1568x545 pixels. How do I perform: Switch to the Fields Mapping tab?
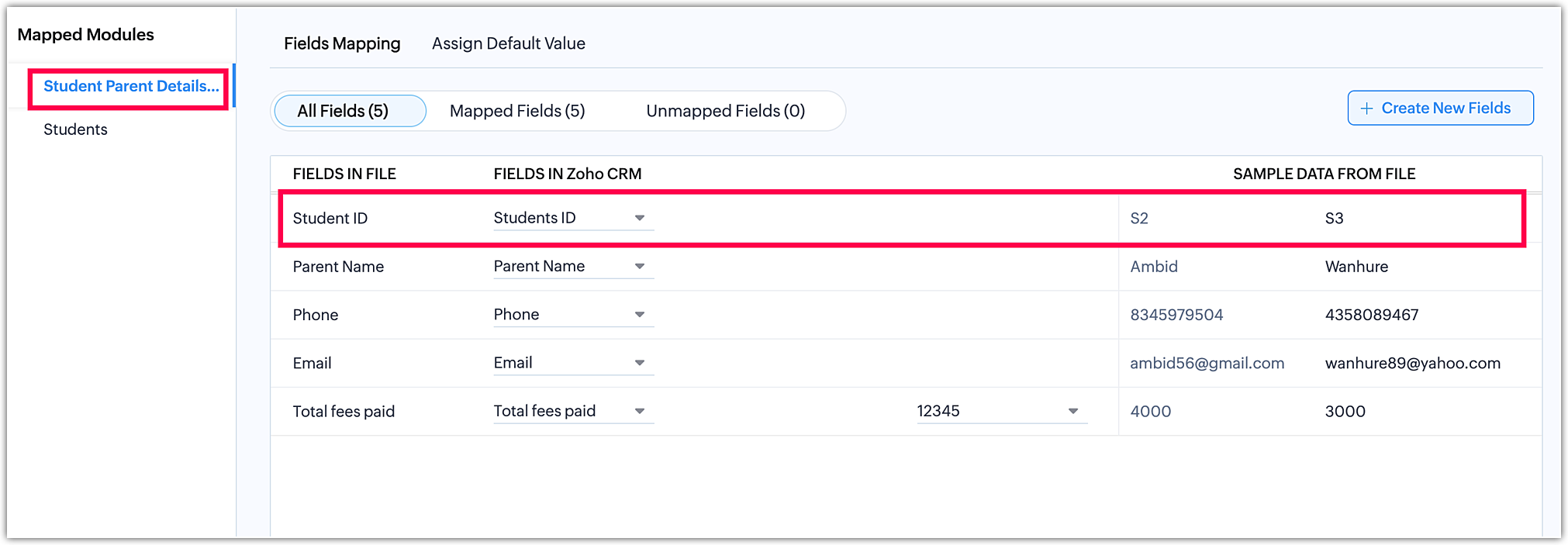342,43
